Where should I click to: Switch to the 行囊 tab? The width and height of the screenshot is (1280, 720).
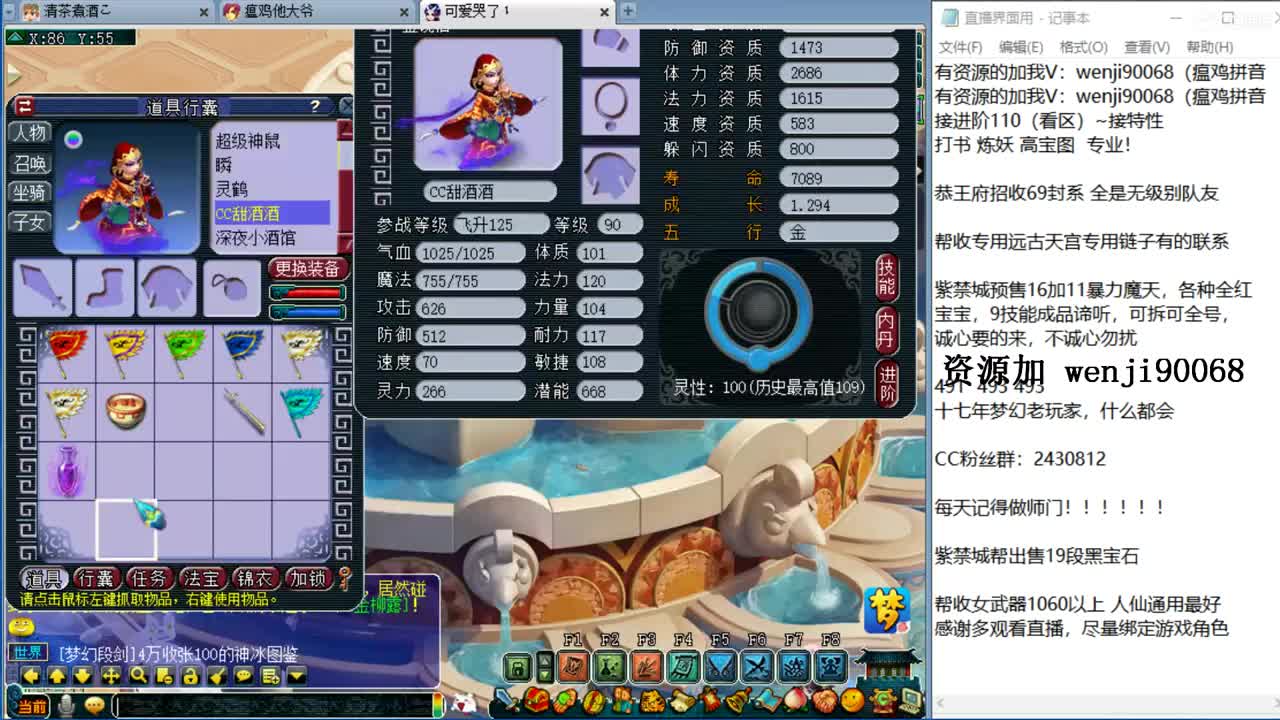pos(97,578)
